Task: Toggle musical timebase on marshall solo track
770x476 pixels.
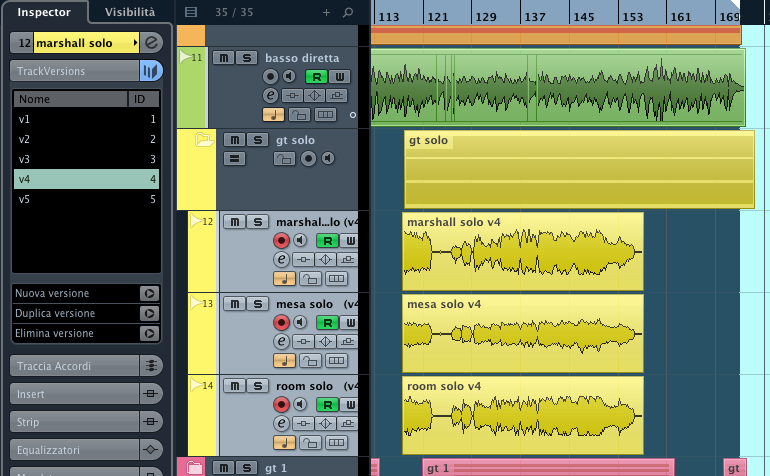Action: pyautogui.click(x=284, y=279)
